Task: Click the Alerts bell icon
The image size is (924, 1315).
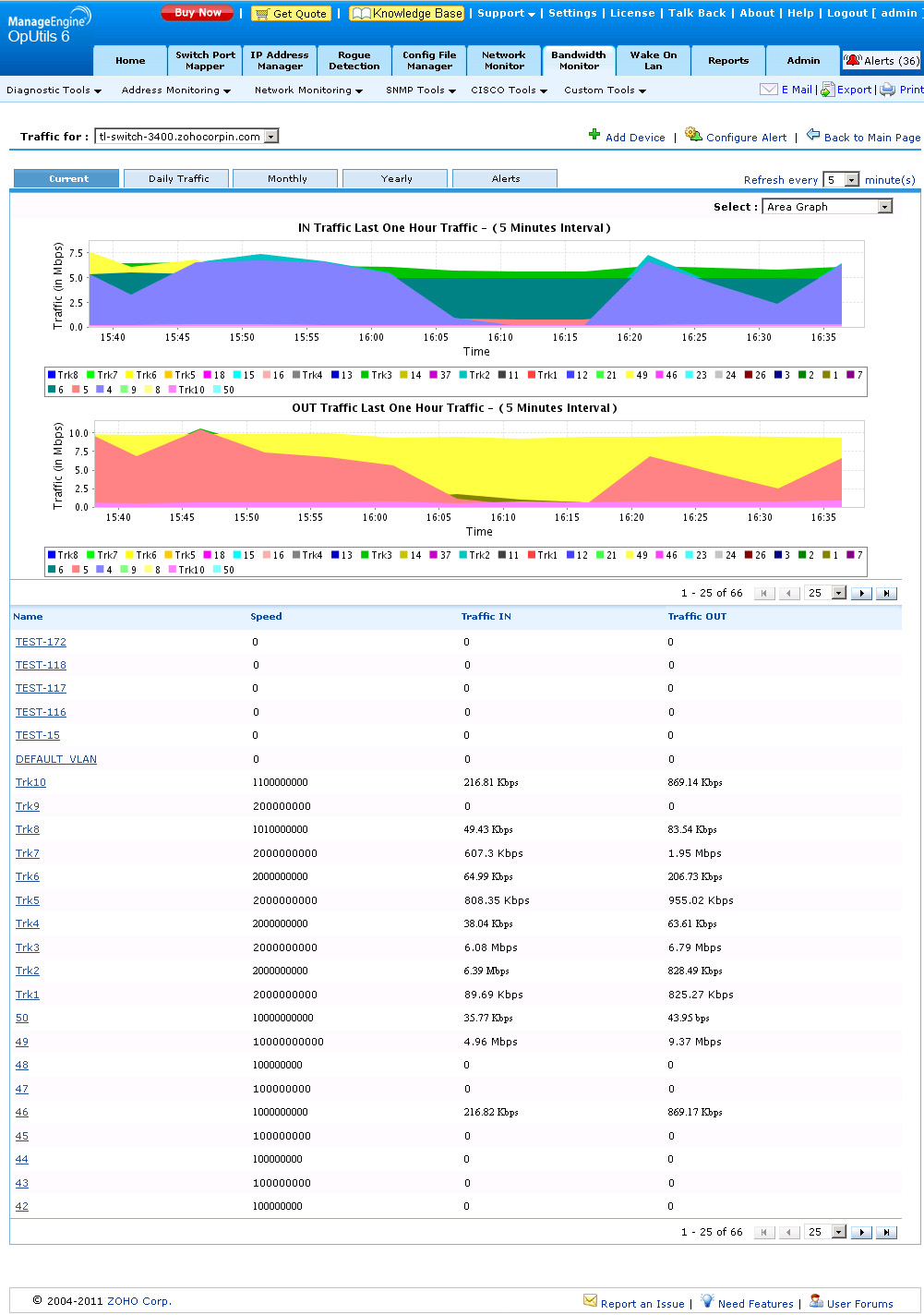Action: (853, 60)
